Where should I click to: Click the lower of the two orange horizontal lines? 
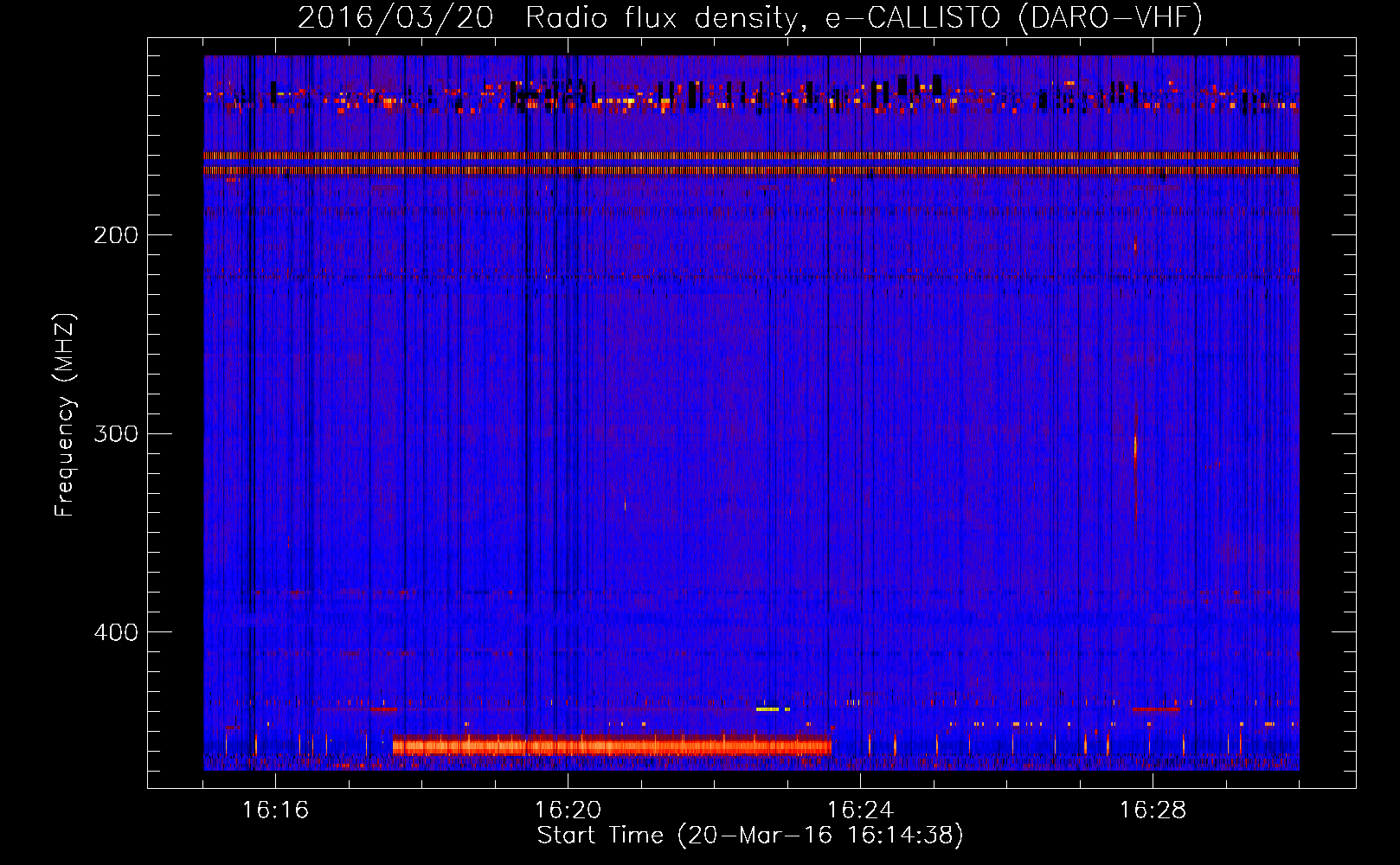(x=751, y=171)
